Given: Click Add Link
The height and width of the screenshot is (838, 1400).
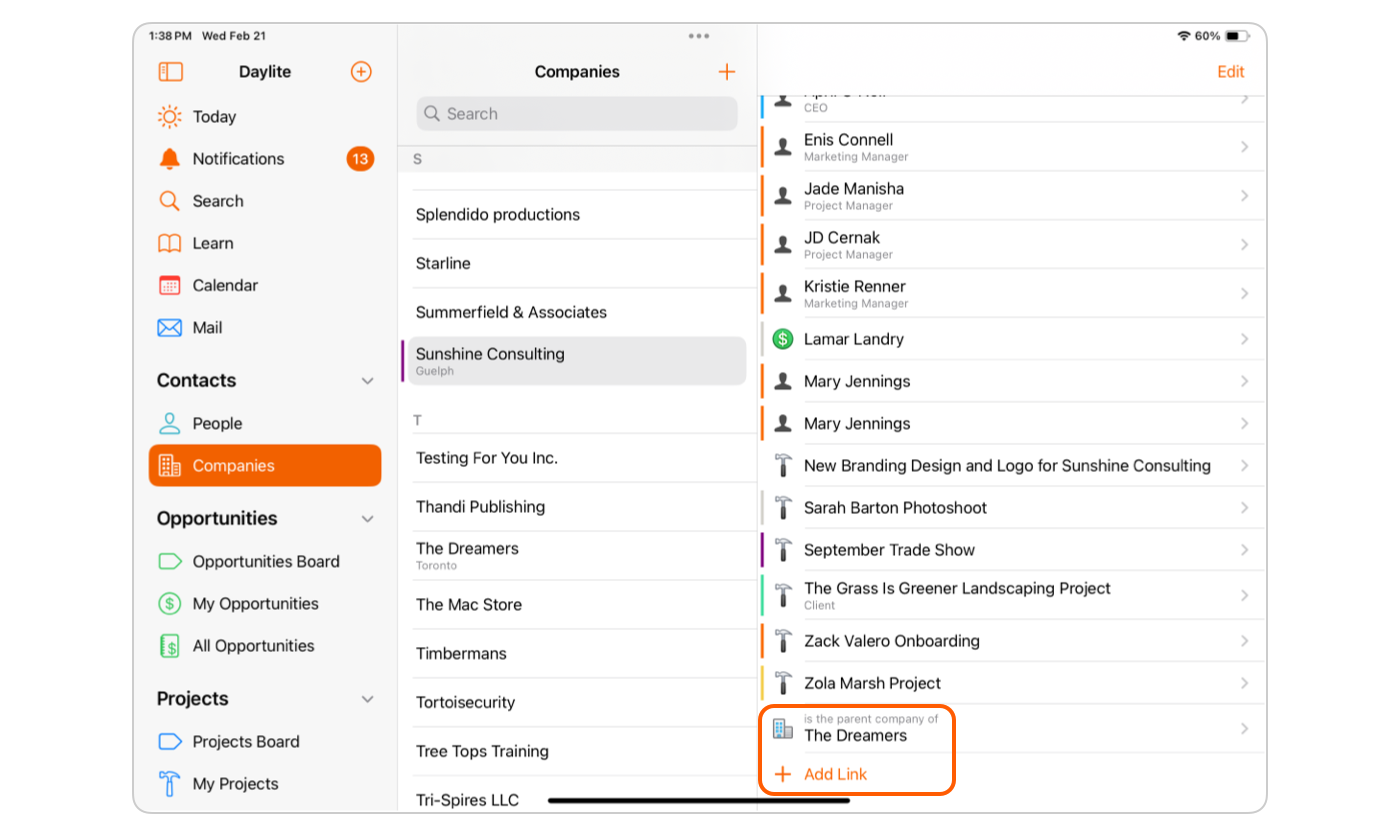Looking at the screenshot, I should click(x=834, y=774).
